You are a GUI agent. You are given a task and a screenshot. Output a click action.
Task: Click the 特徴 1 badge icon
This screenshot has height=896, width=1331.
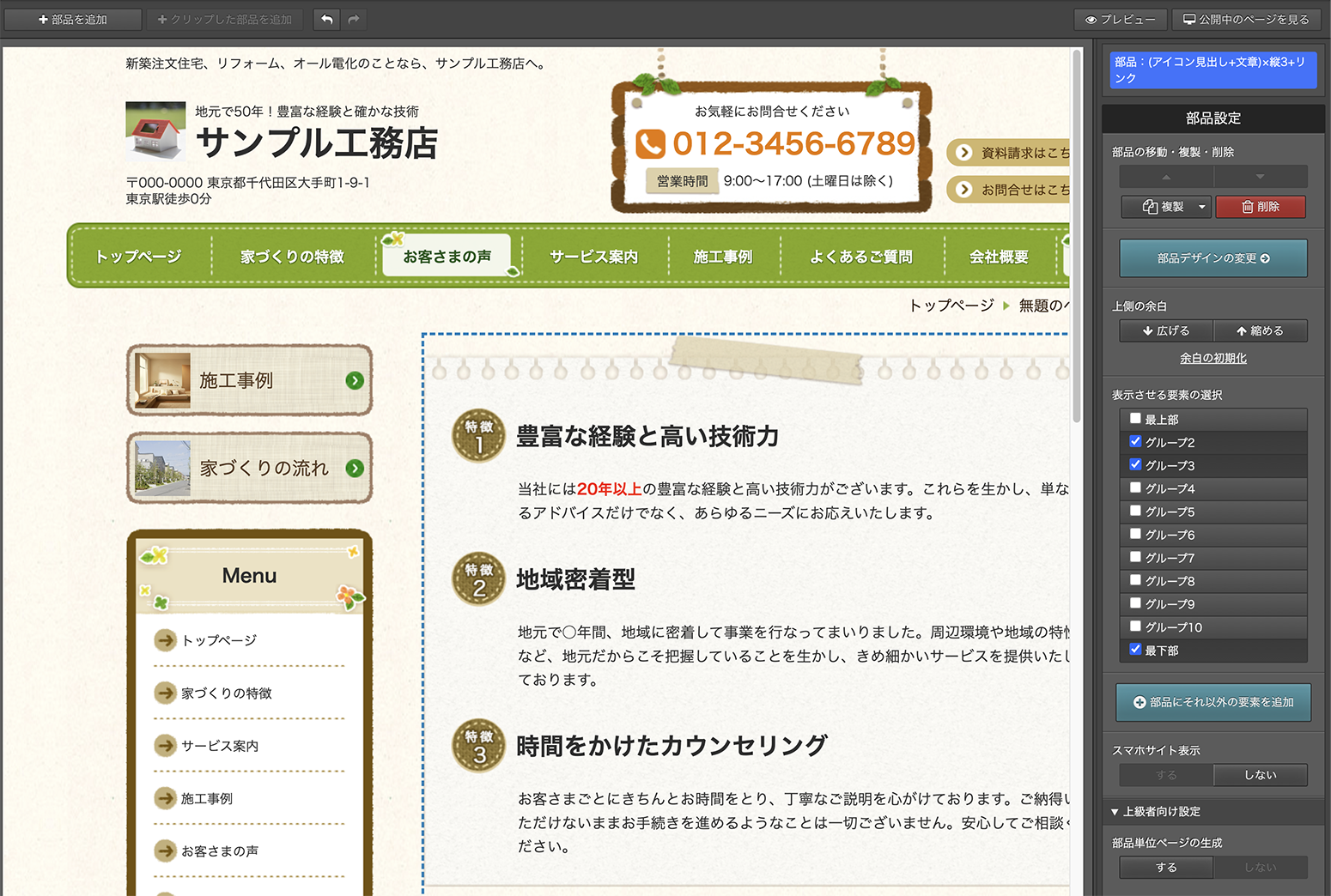point(478,436)
